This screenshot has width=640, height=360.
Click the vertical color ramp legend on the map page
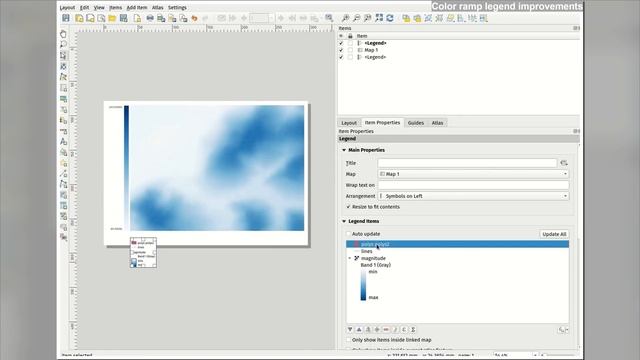tap(127, 168)
